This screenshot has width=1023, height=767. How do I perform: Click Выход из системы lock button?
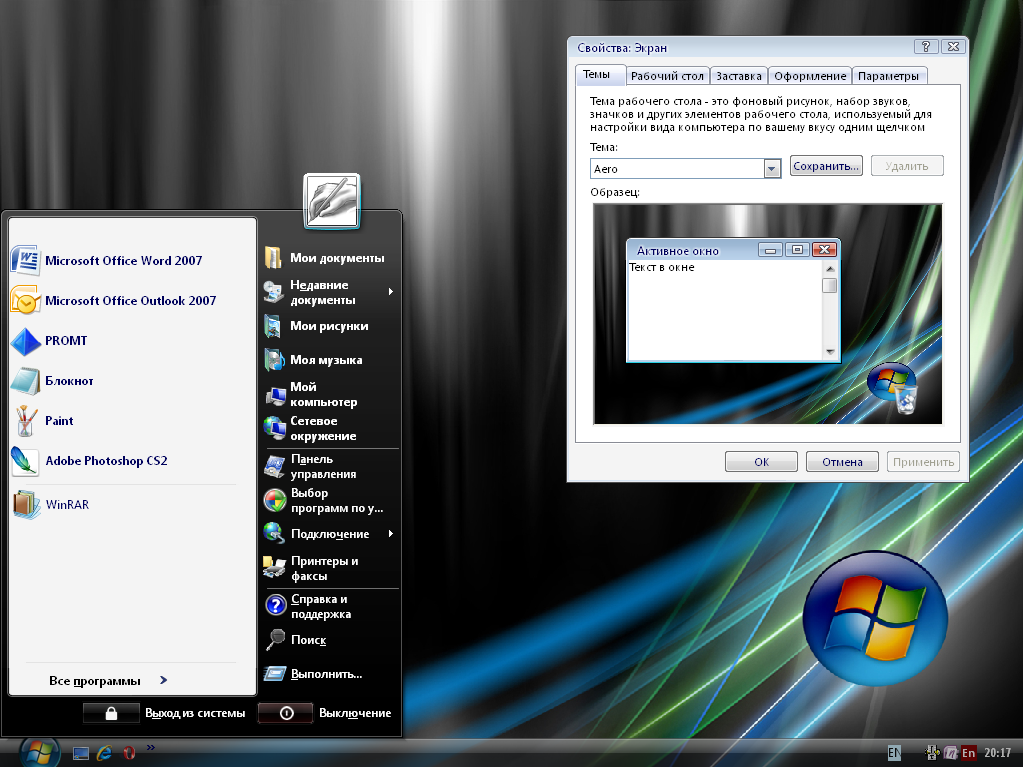pos(111,713)
